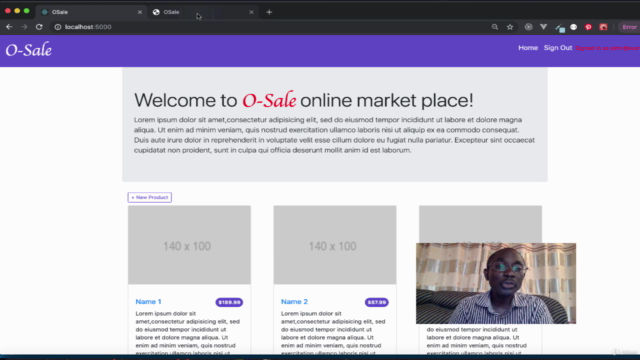Open the white round extension icon
This screenshot has width=640, height=360.
pos(573,27)
